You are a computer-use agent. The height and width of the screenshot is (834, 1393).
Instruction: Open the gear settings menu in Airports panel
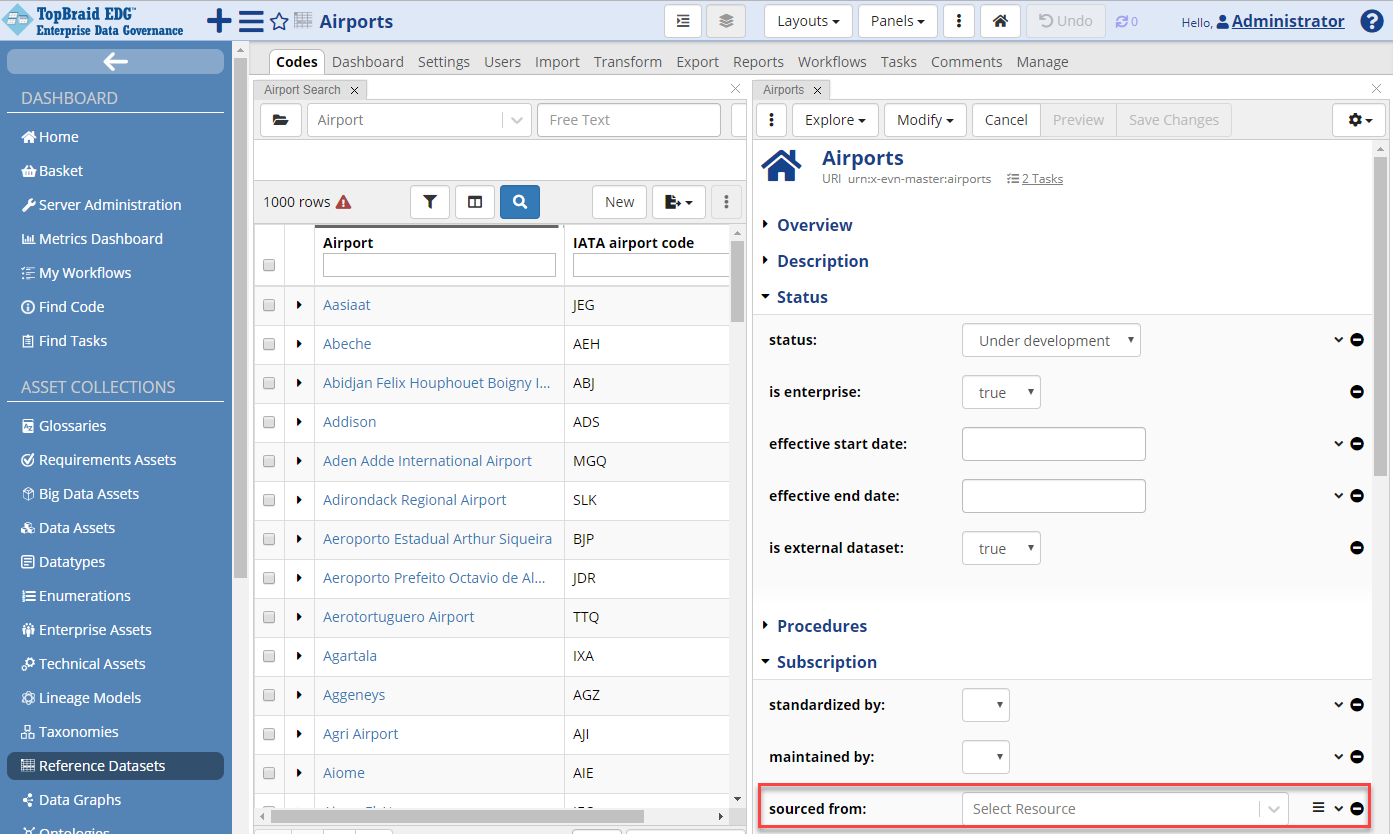coord(1359,120)
